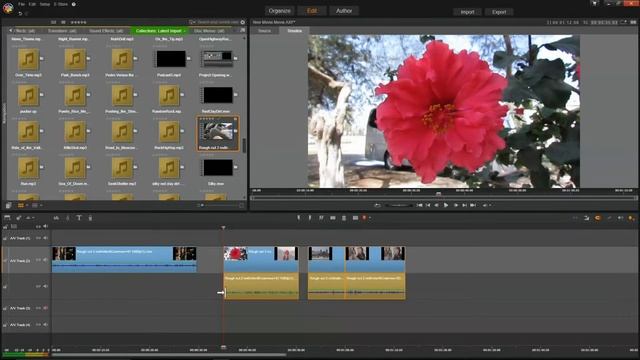Unmute A/V Track (3) red speaker icon

click(x=45, y=308)
